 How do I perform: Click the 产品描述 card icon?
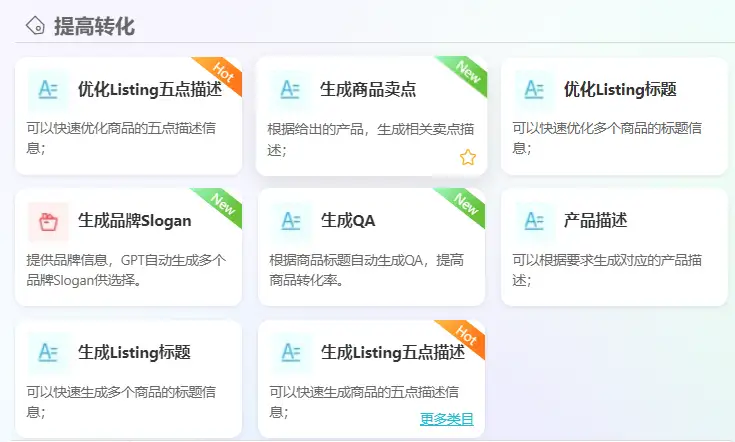click(534, 221)
